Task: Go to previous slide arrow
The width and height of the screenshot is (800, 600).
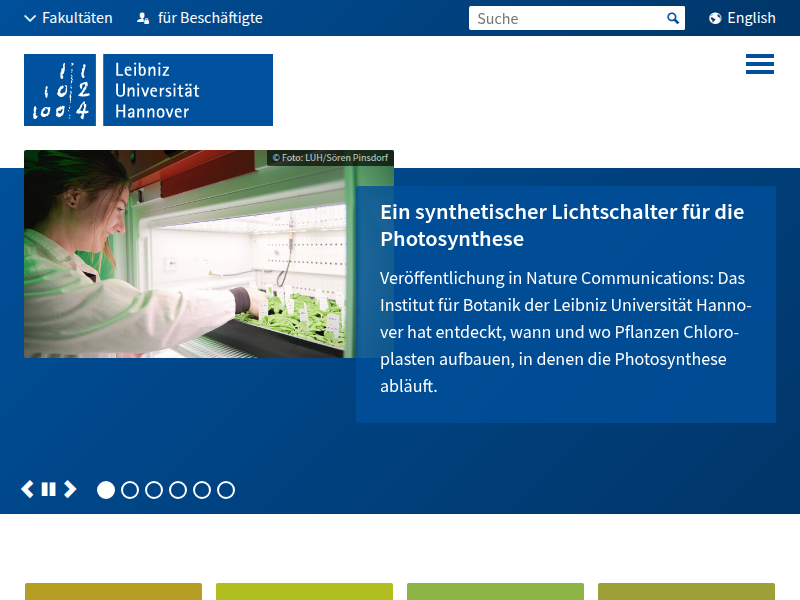Action: 28,489
